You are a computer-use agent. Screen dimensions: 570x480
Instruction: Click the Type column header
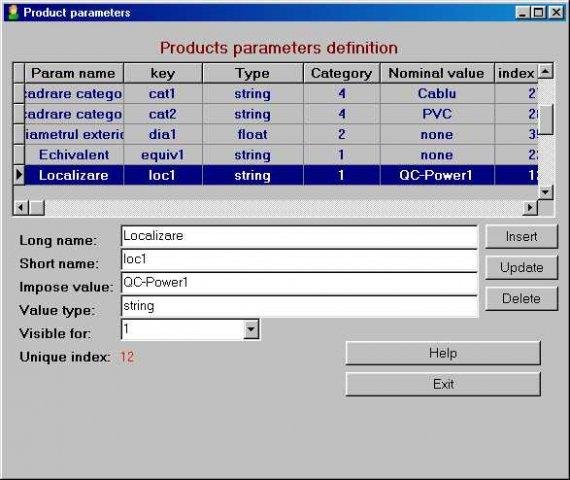pos(253,73)
